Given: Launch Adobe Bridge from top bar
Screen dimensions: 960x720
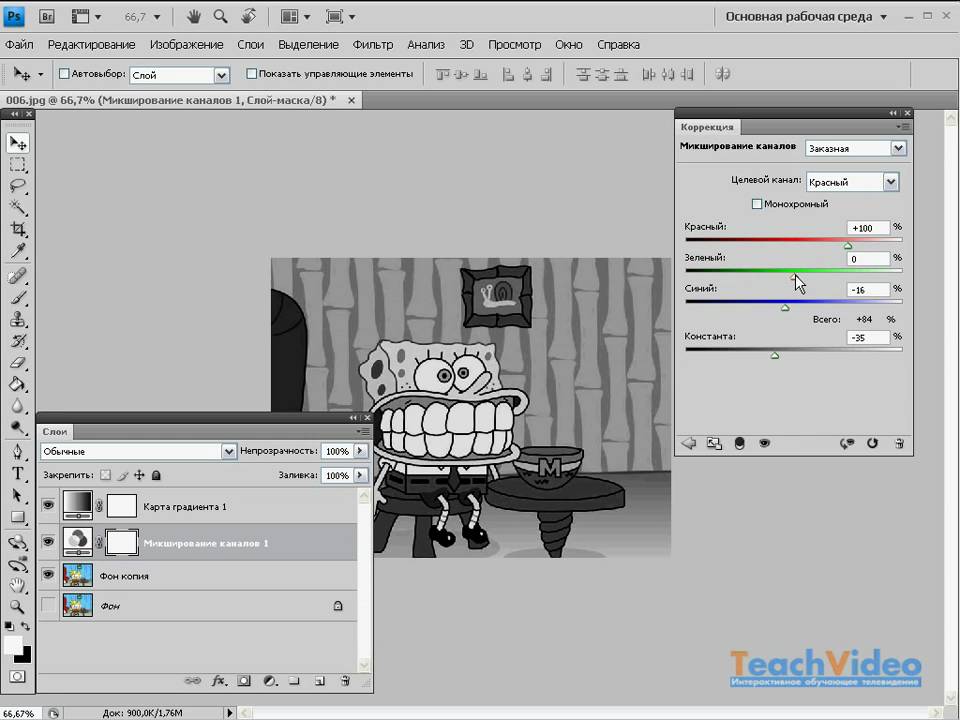Looking at the screenshot, I should click(47, 17).
